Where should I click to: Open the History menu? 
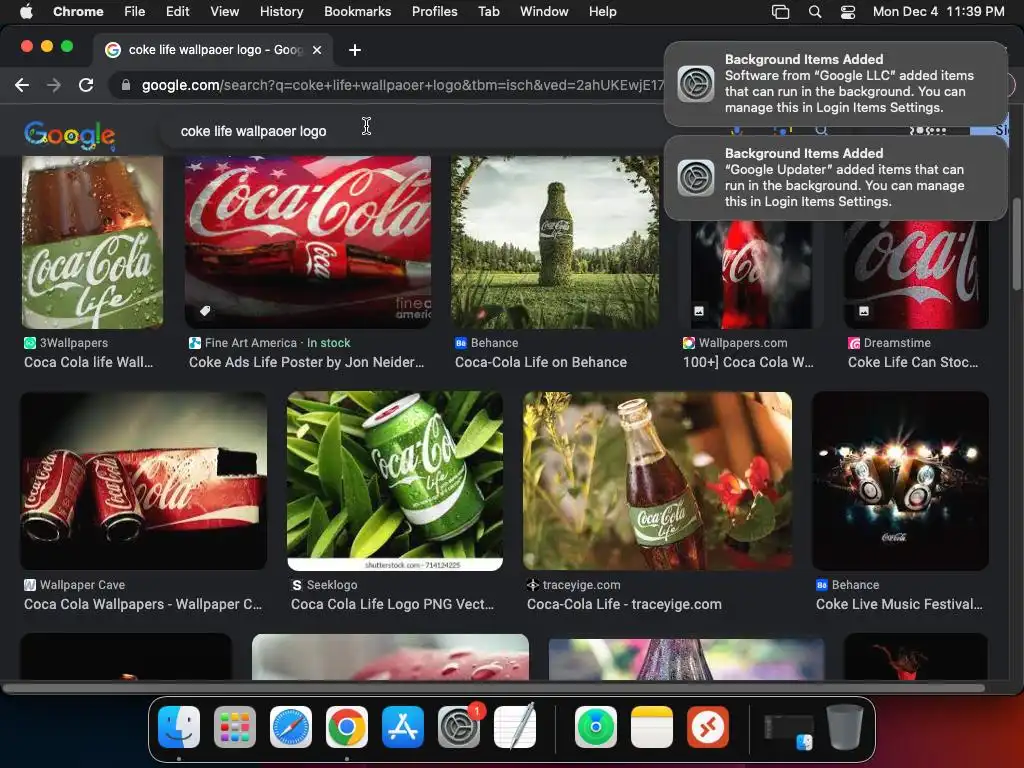coord(281,11)
